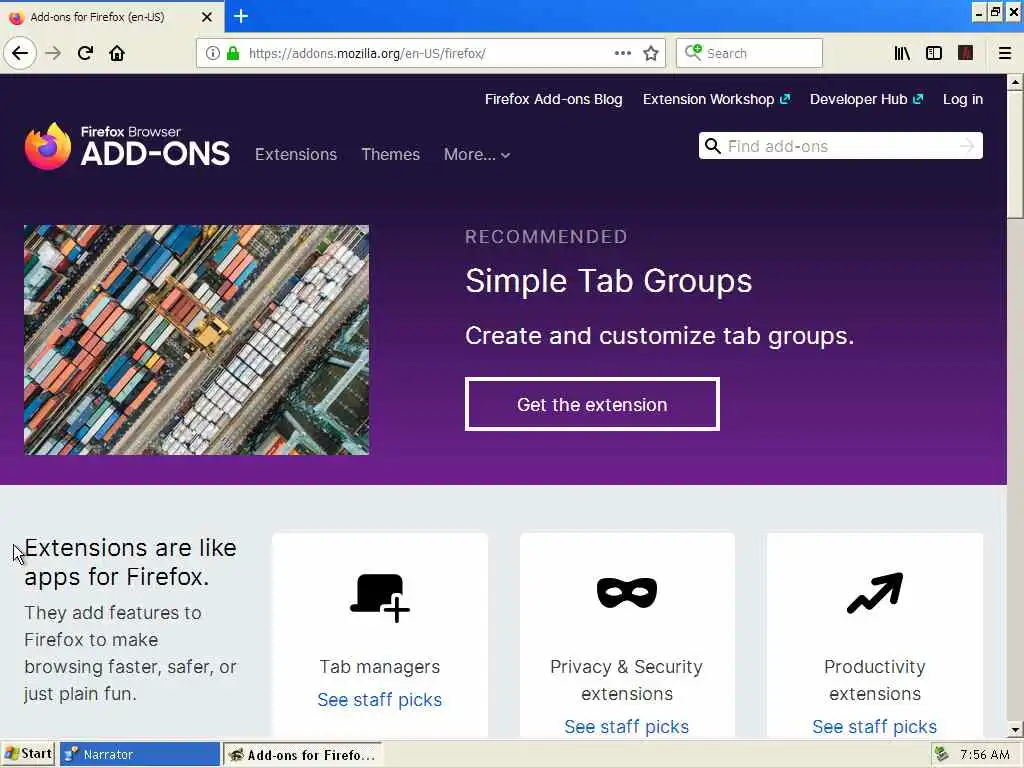1024x768 pixels.
Task: Click Get the extension button
Action: pos(592,404)
